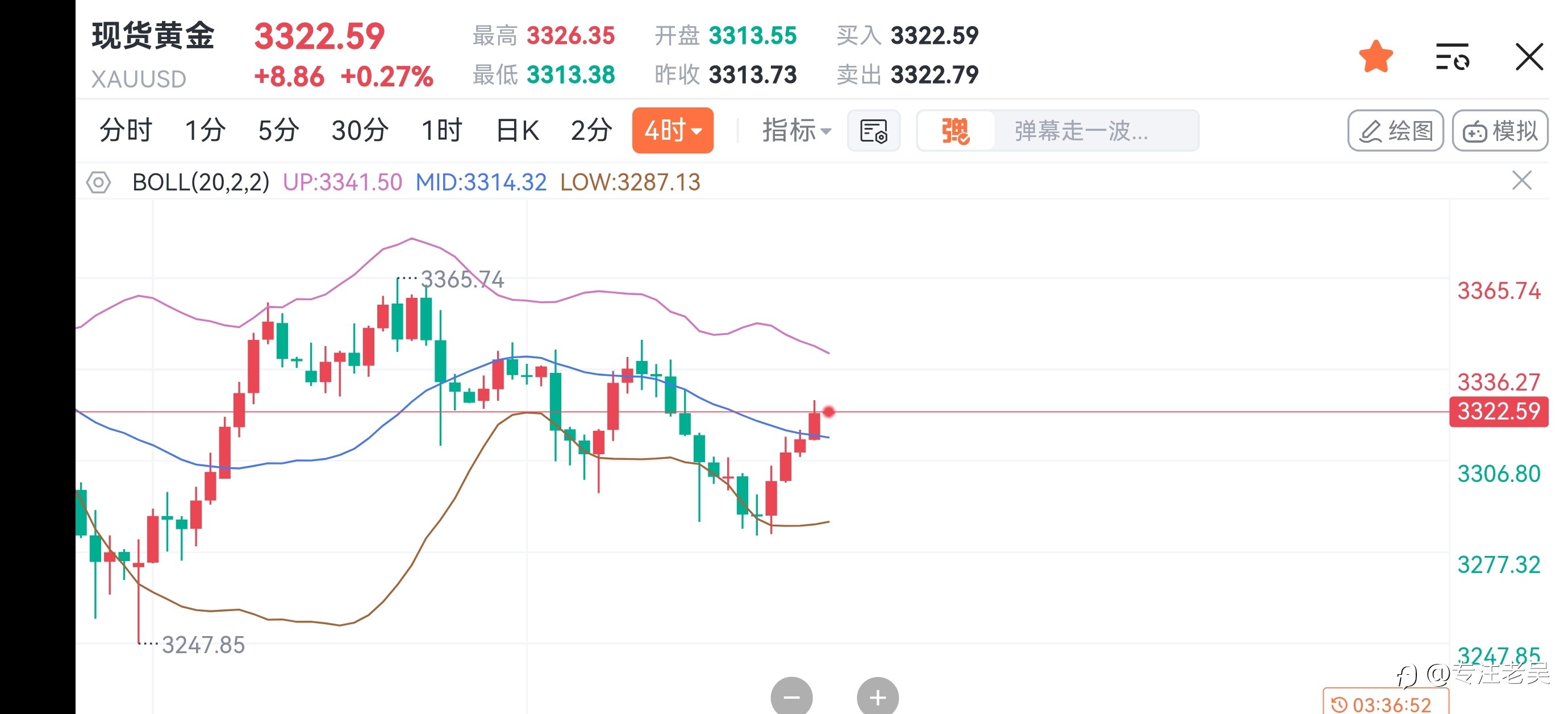
Task: Click the chart layout settings icon
Action: coord(874,130)
